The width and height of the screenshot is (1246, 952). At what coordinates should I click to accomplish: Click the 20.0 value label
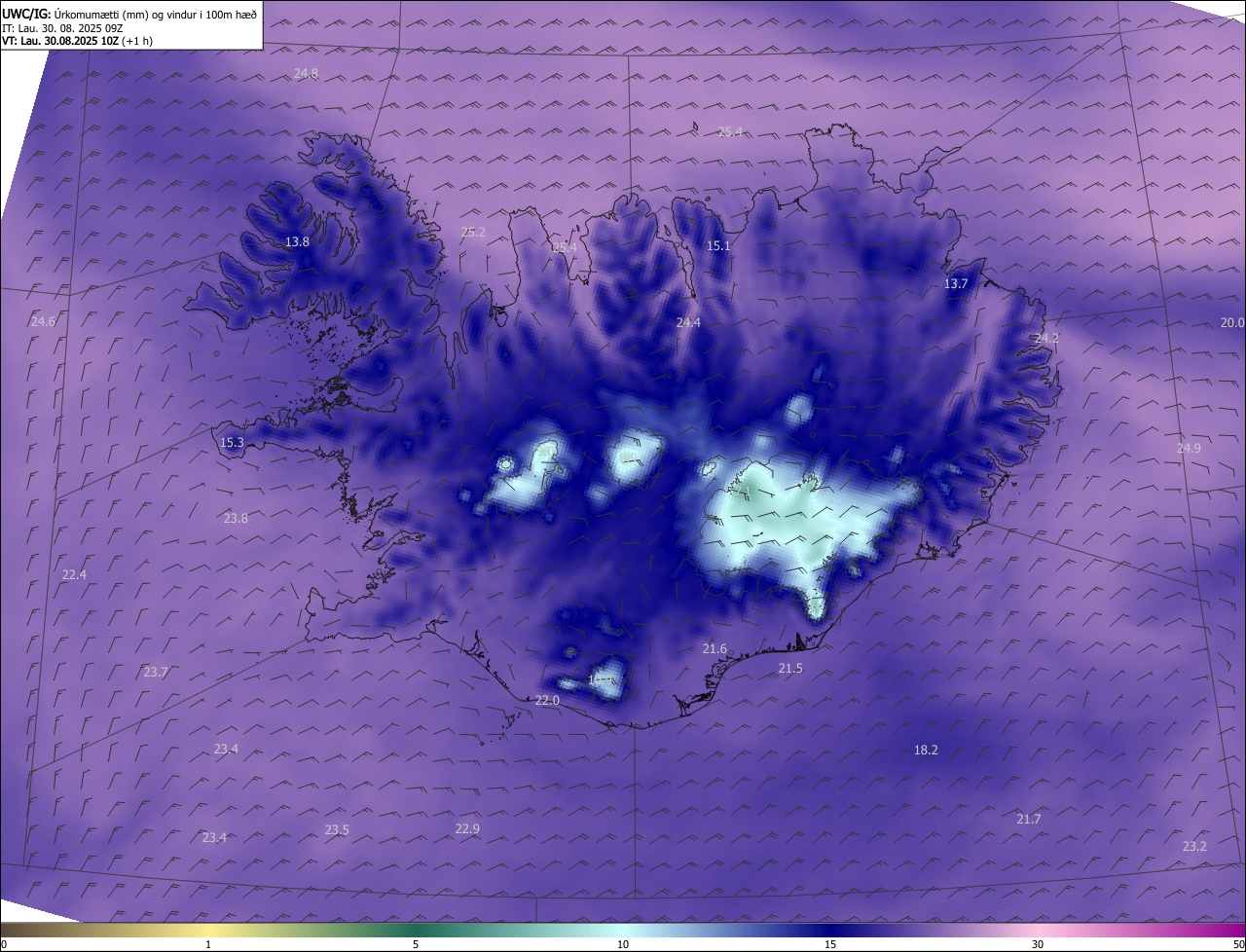[1232, 322]
